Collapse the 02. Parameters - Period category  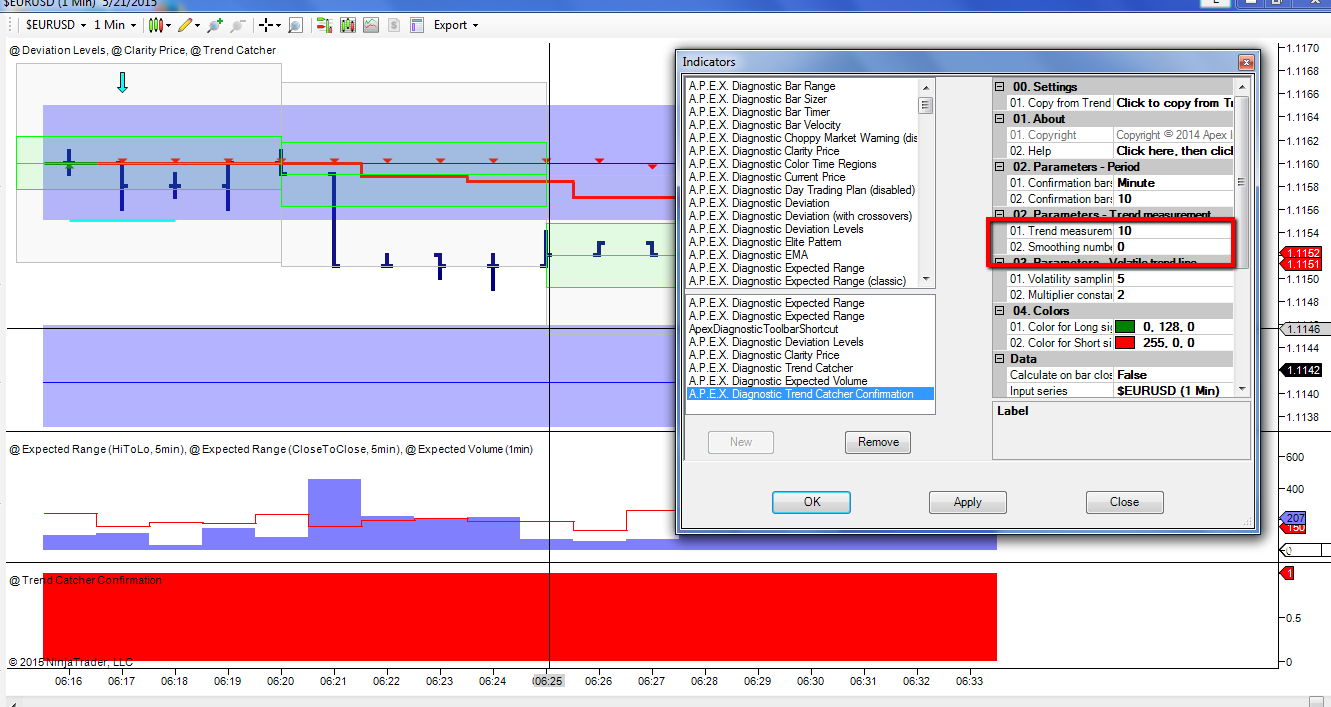(999, 167)
